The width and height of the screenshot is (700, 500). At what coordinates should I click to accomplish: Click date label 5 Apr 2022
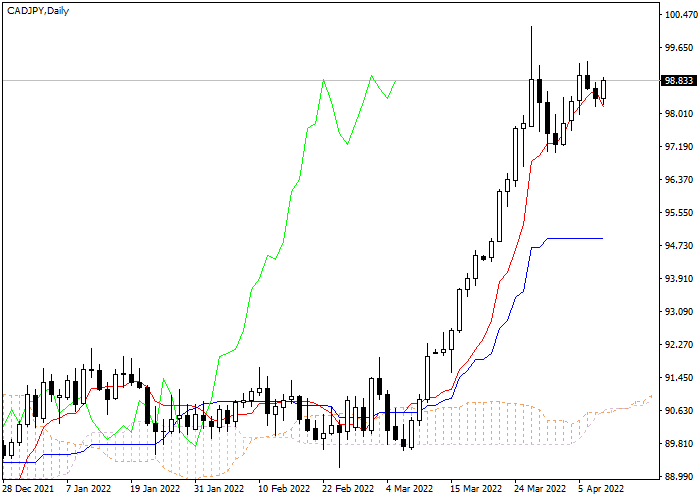tap(601, 489)
